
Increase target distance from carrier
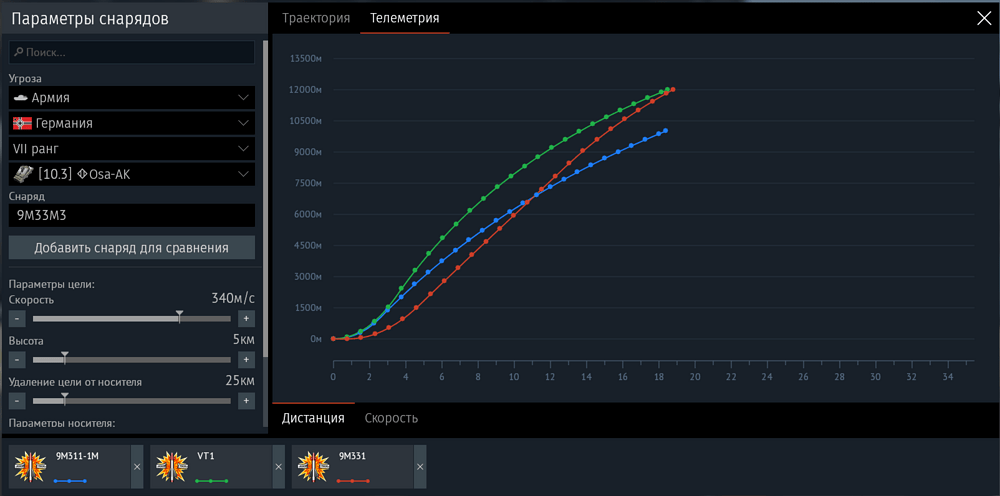click(246, 401)
